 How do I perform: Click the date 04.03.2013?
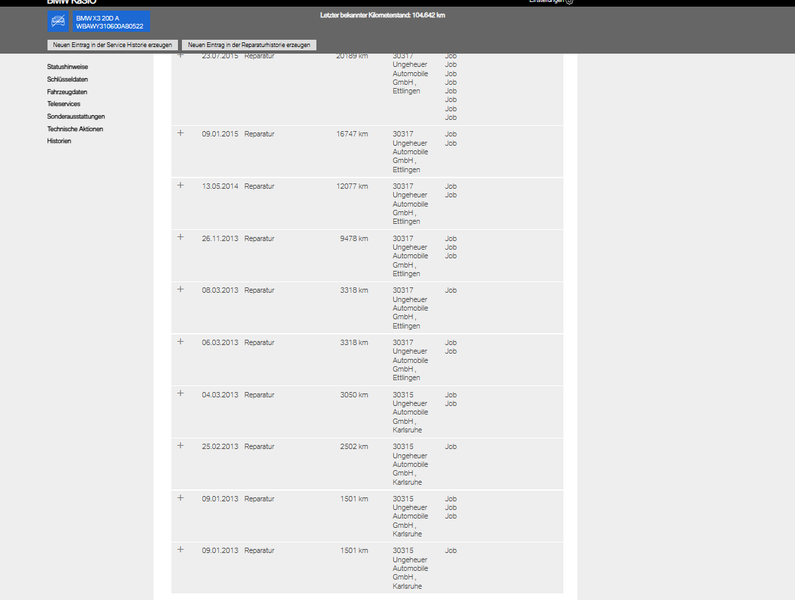pyautogui.click(x=220, y=395)
